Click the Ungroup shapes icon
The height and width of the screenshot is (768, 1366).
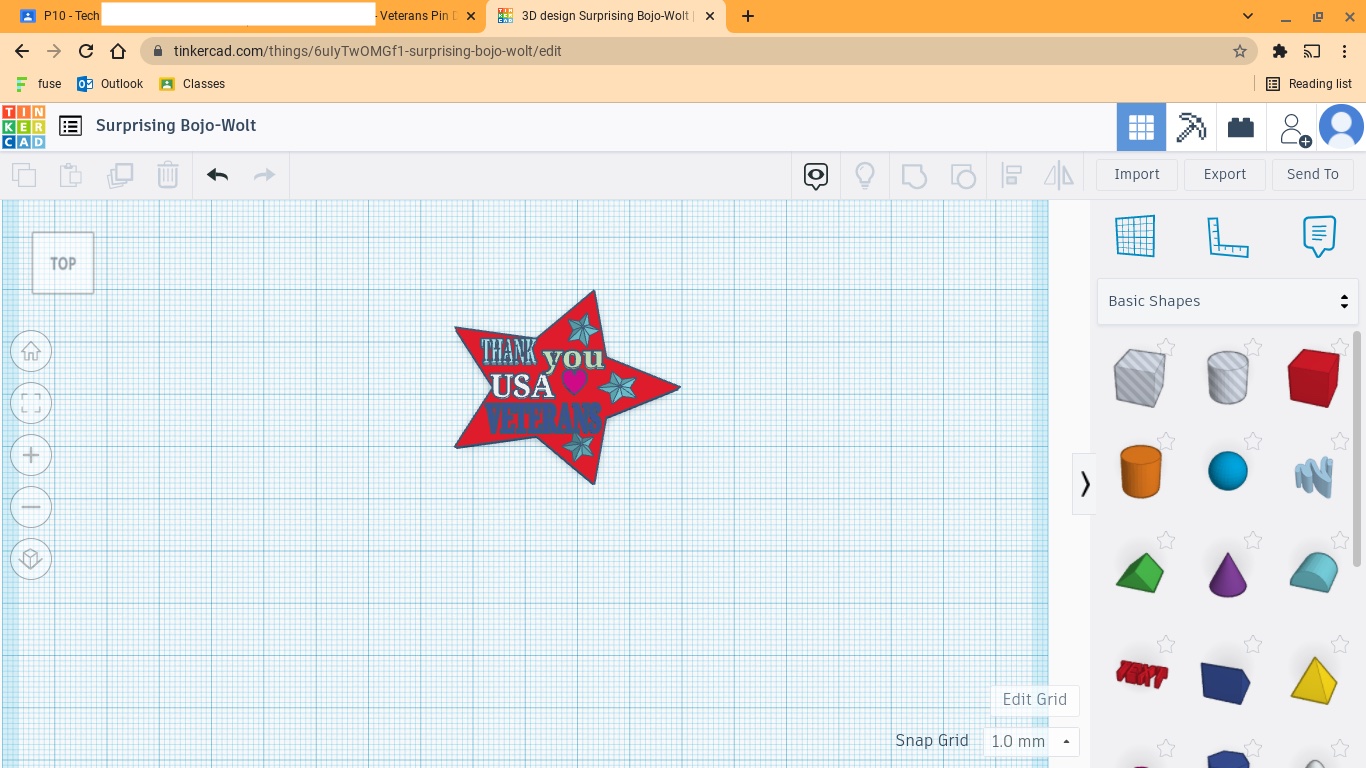tap(962, 176)
